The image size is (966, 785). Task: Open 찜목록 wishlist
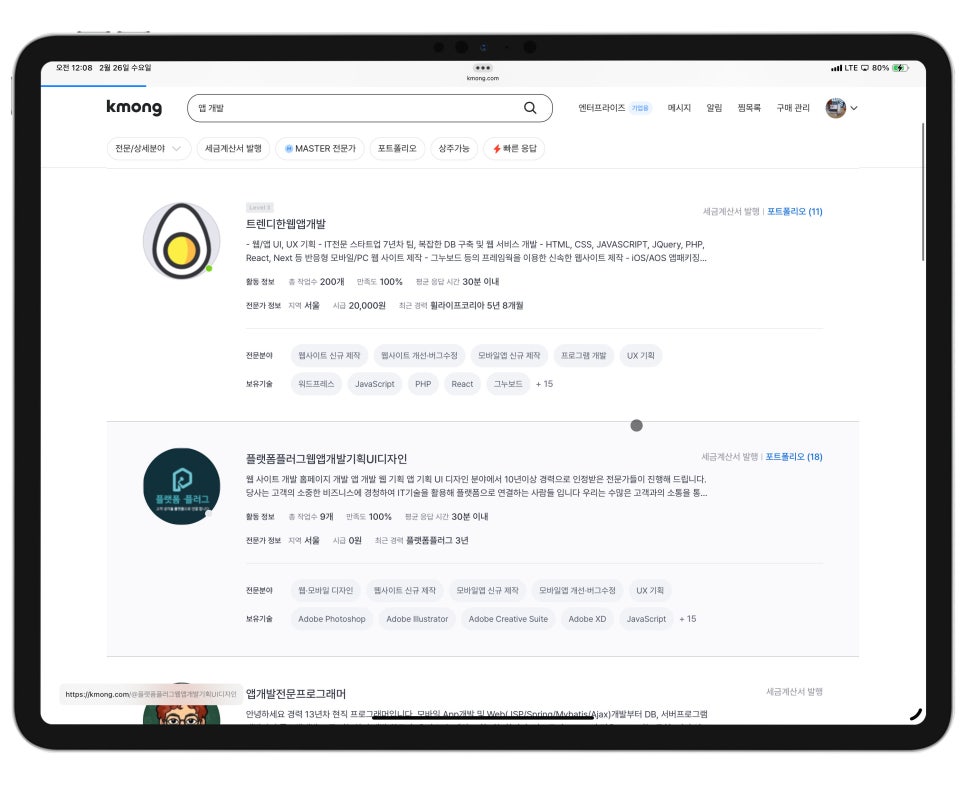click(x=749, y=108)
